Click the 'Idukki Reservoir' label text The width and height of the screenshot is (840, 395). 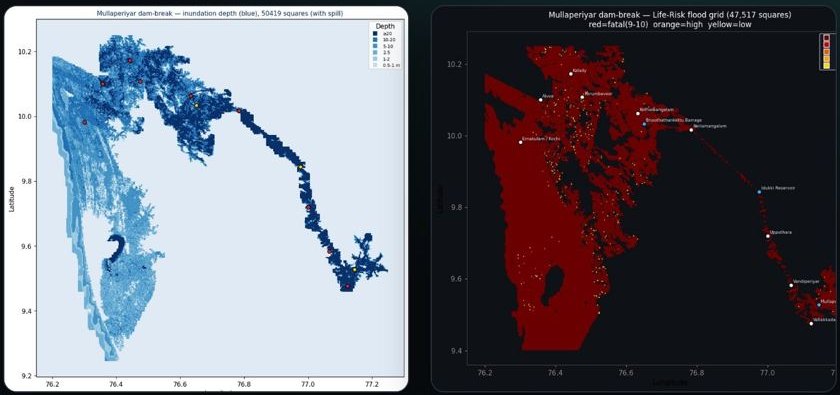778,188
